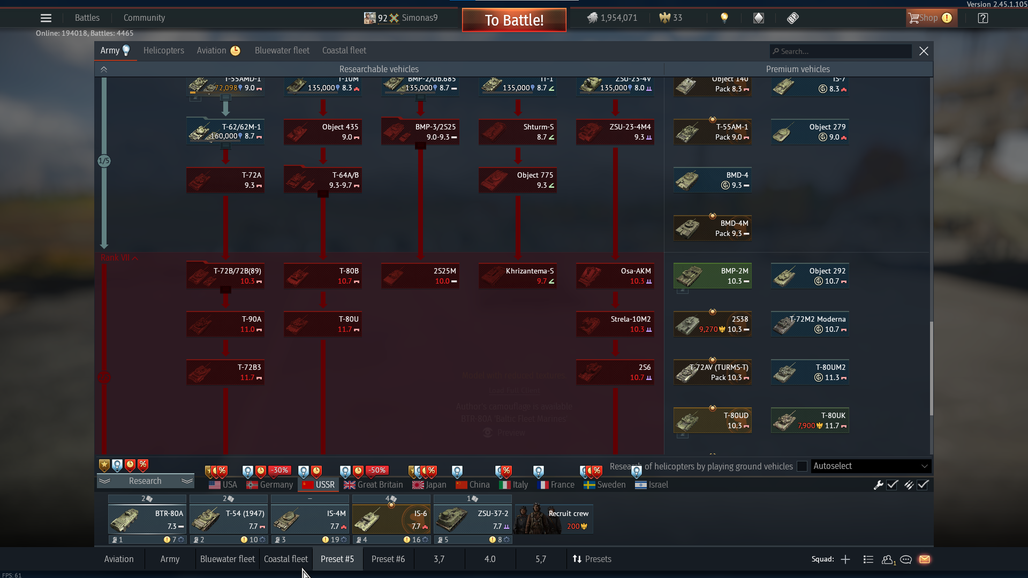The image size is (1028, 578).
Task: Open the orange mail envelope icon
Action: coord(924,559)
